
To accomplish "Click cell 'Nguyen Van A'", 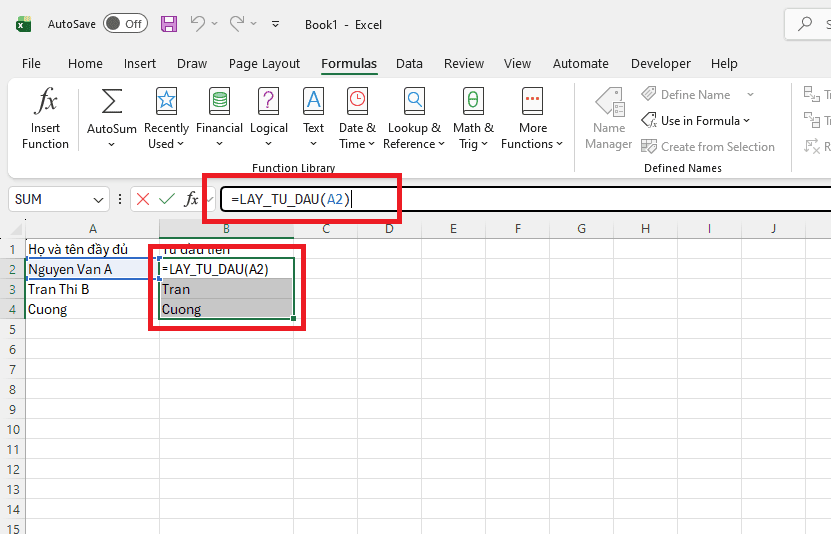I will click(92, 269).
